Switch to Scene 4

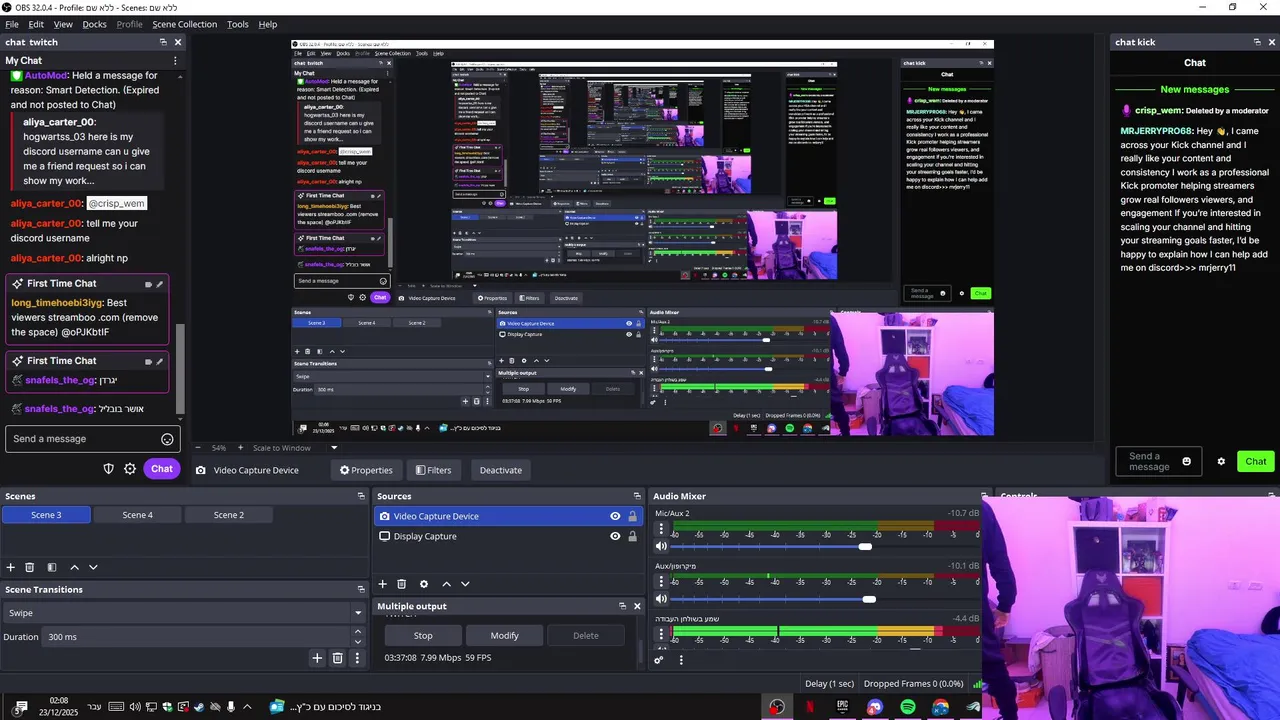pyautogui.click(x=137, y=515)
